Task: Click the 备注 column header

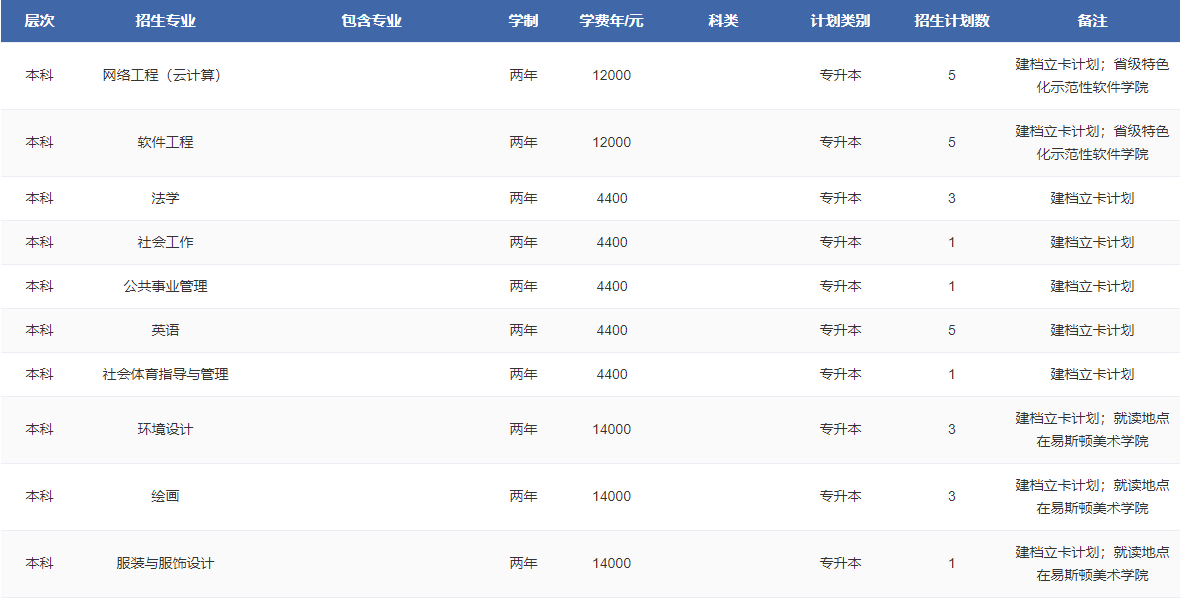Action: (x=1092, y=21)
